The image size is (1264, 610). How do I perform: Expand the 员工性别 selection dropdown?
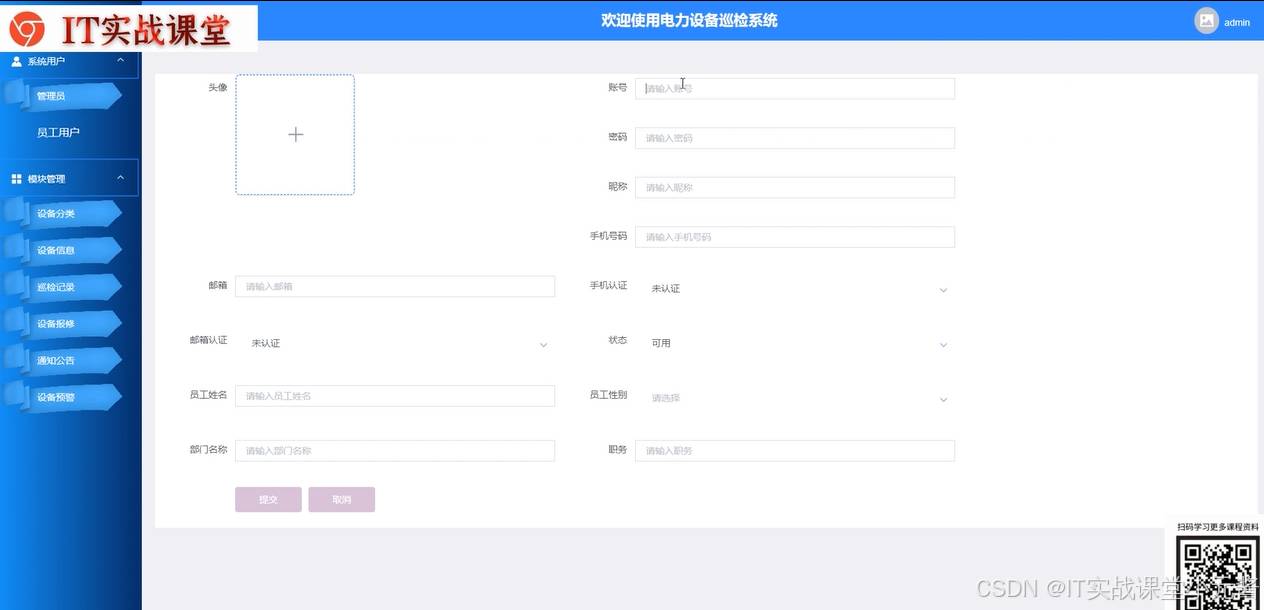click(x=794, y=399)
